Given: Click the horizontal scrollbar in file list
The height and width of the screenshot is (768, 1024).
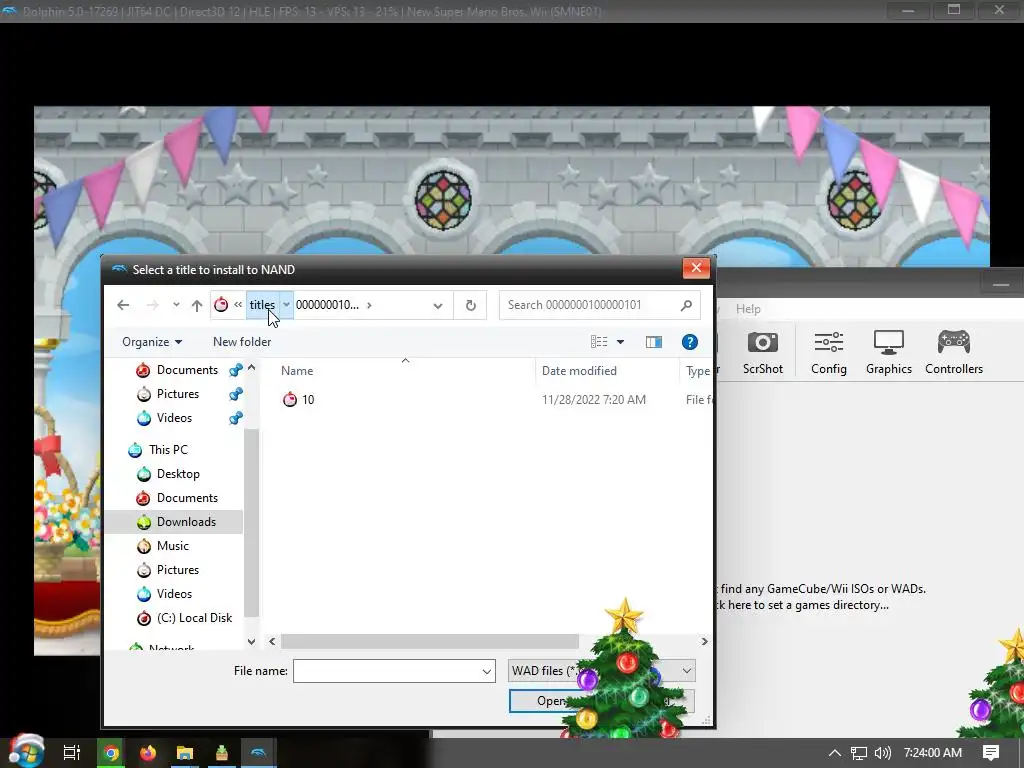Looking at the screenshot, I should tap(430, 641).
